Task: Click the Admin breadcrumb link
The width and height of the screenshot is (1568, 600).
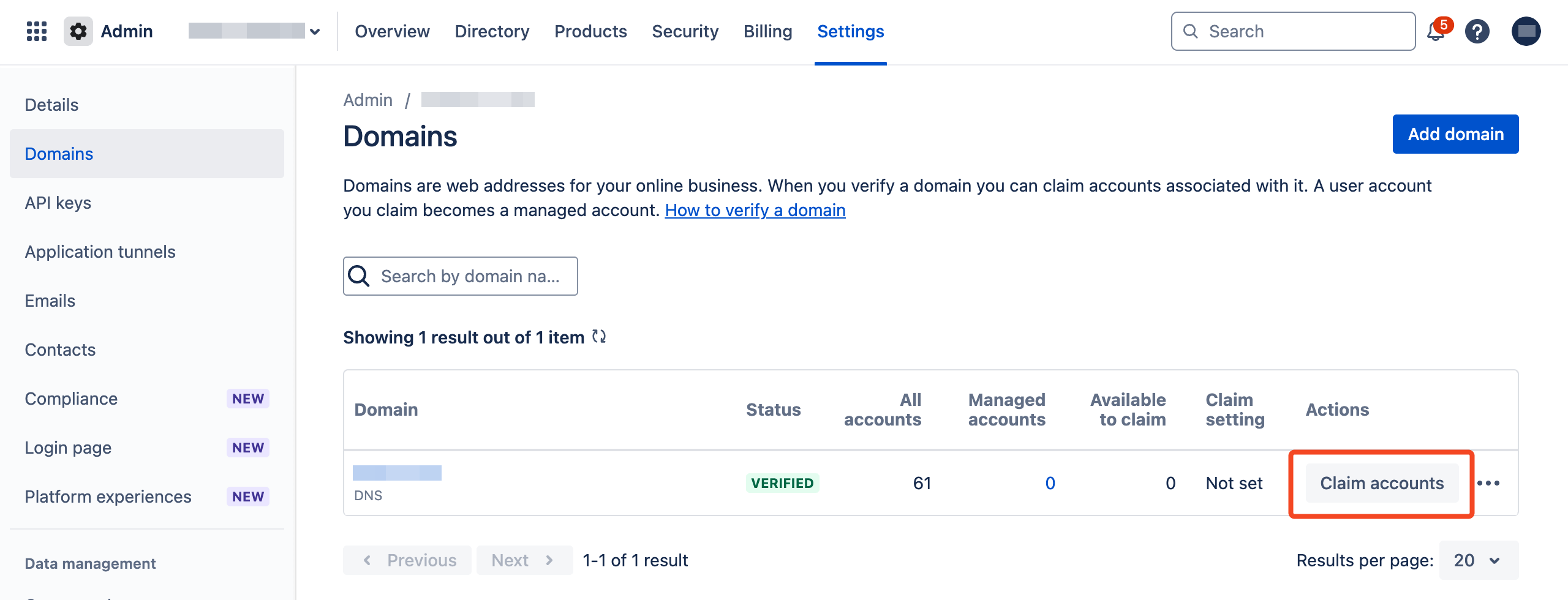Action: 368,100
